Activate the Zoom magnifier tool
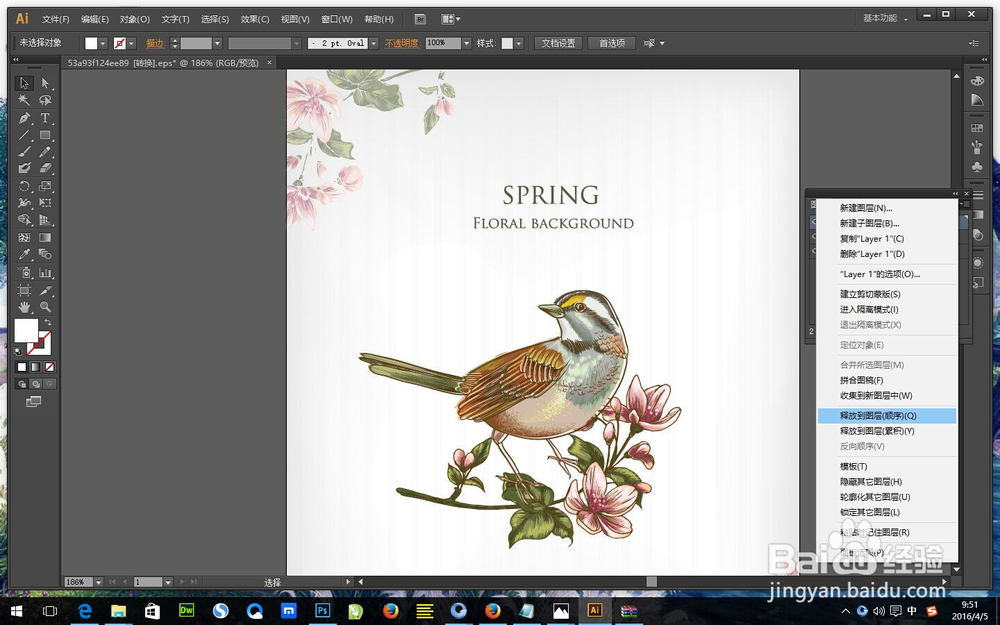Viewport: 1000px width, 625px height. [x=45, y=307]
